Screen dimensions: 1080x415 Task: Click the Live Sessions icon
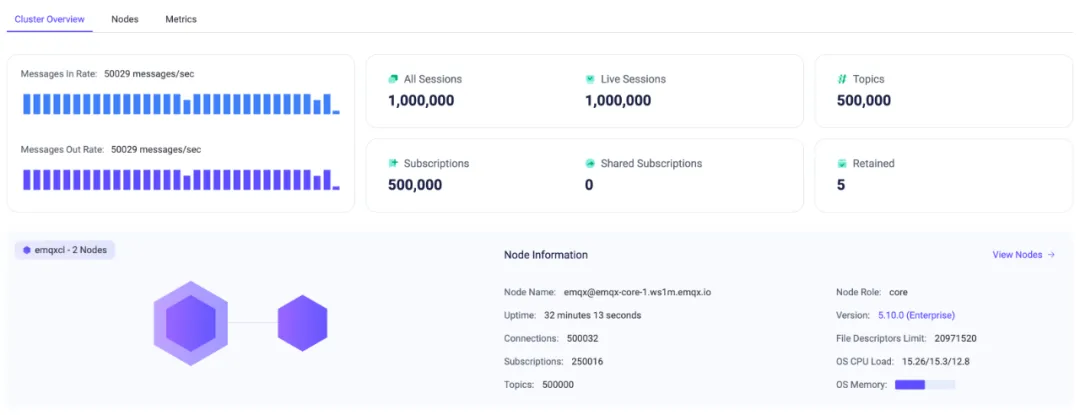[x=590, y=79]
